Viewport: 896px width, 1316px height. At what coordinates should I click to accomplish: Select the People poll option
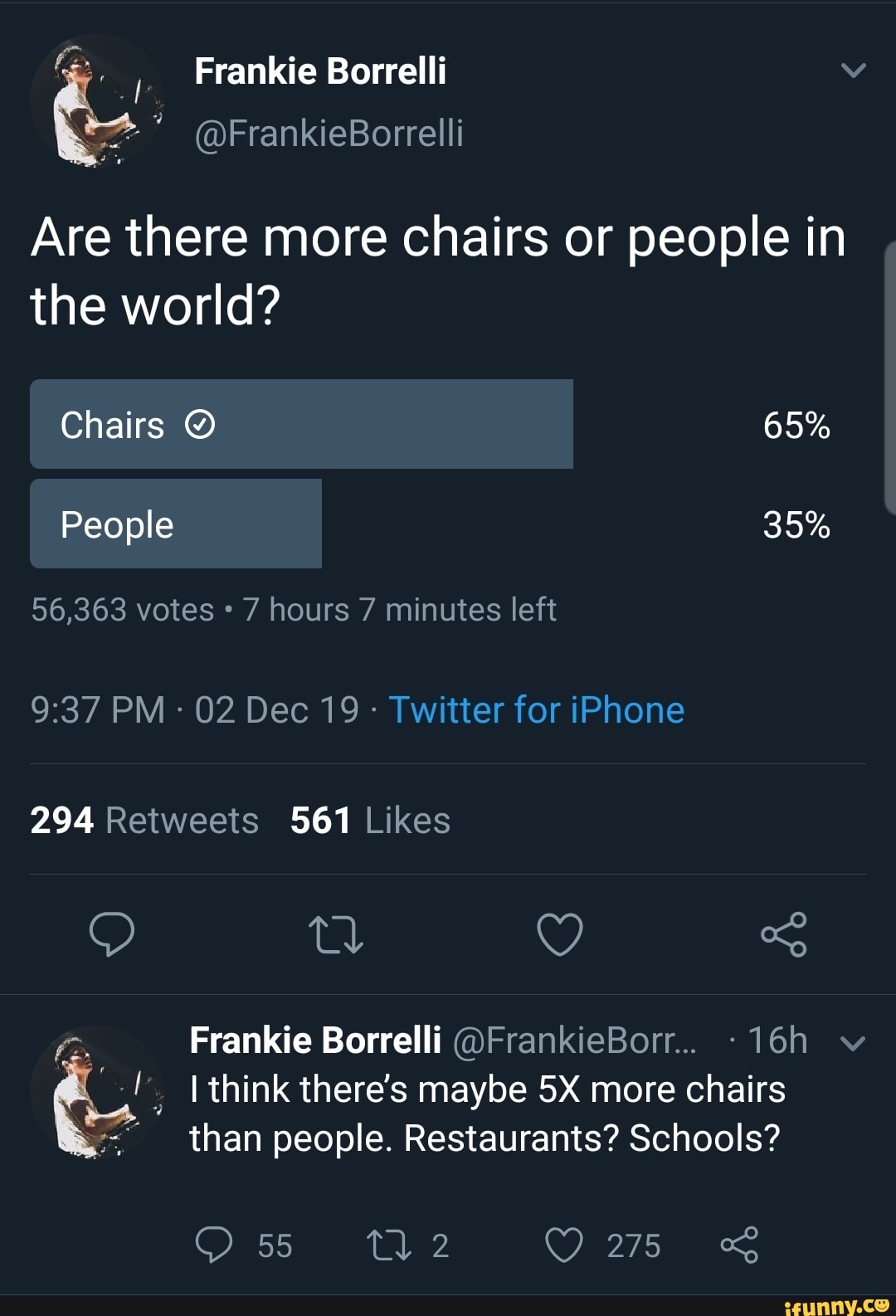pos(176,523)
